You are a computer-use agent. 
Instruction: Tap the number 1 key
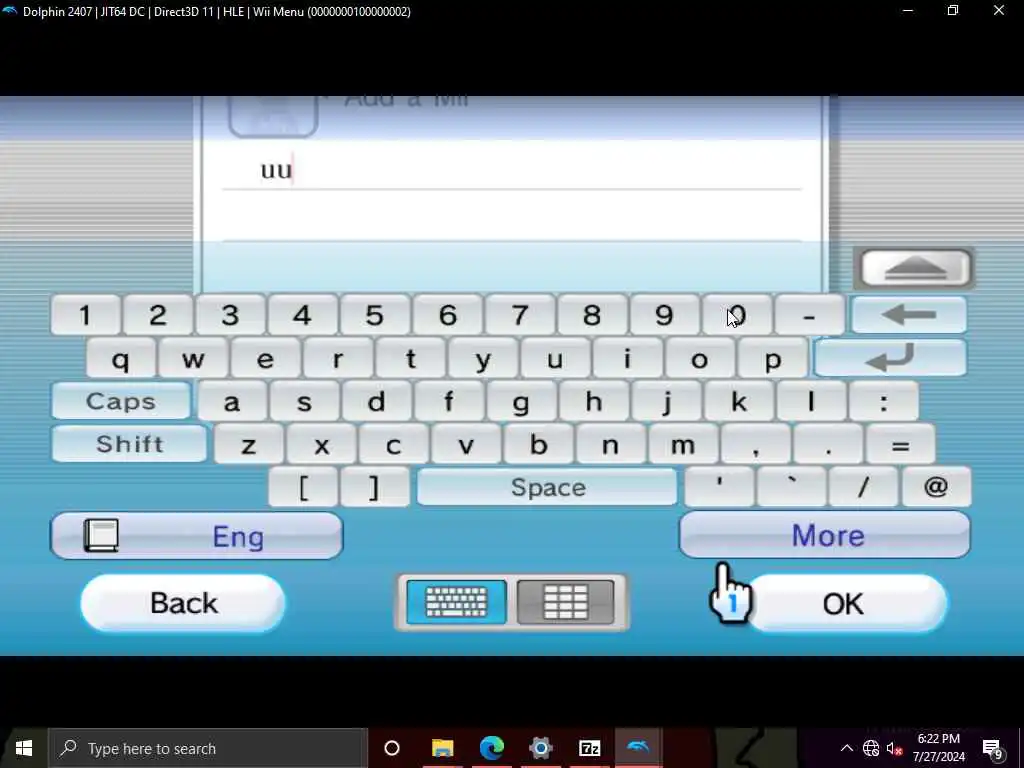click(x=86, y=315)
